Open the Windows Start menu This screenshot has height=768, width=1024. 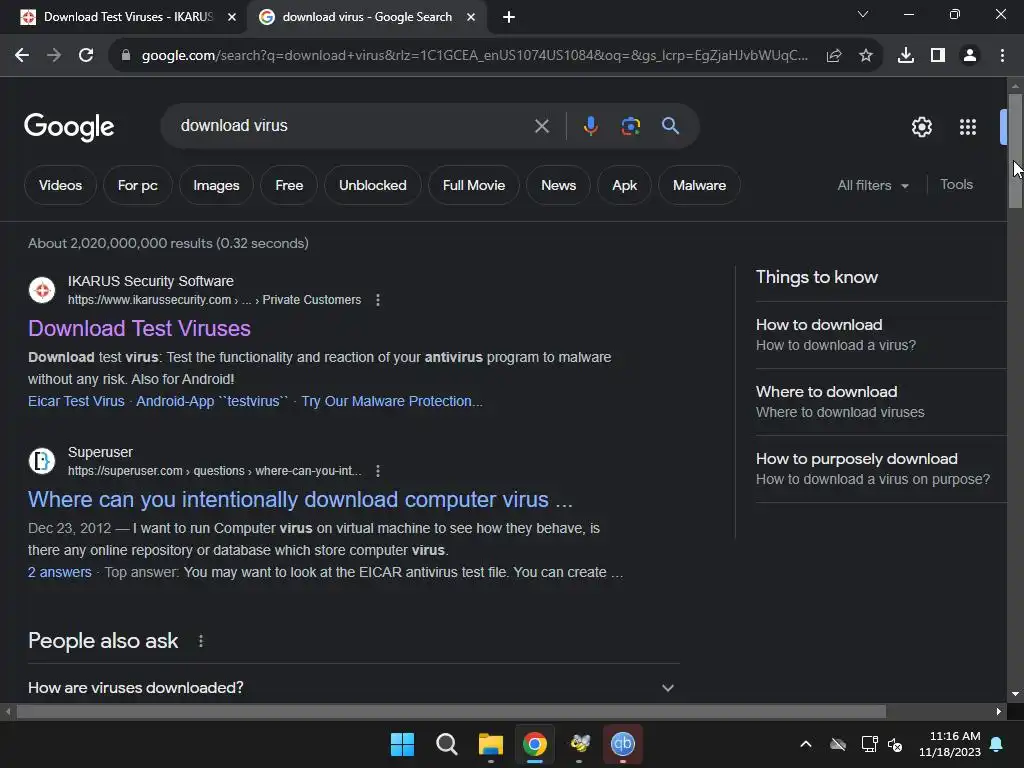[402, 744]
